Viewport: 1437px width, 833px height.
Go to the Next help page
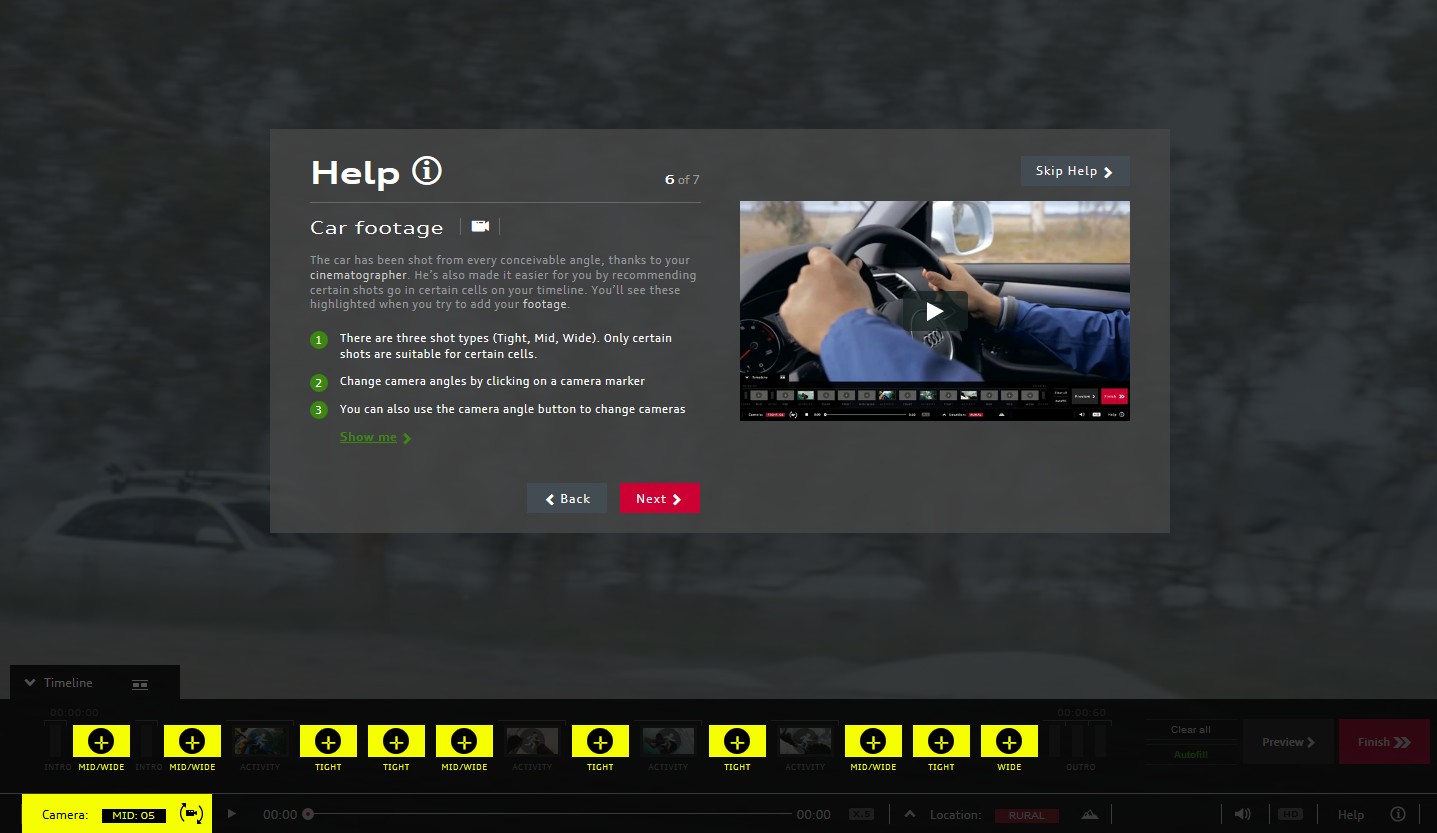tap(659, 499)
